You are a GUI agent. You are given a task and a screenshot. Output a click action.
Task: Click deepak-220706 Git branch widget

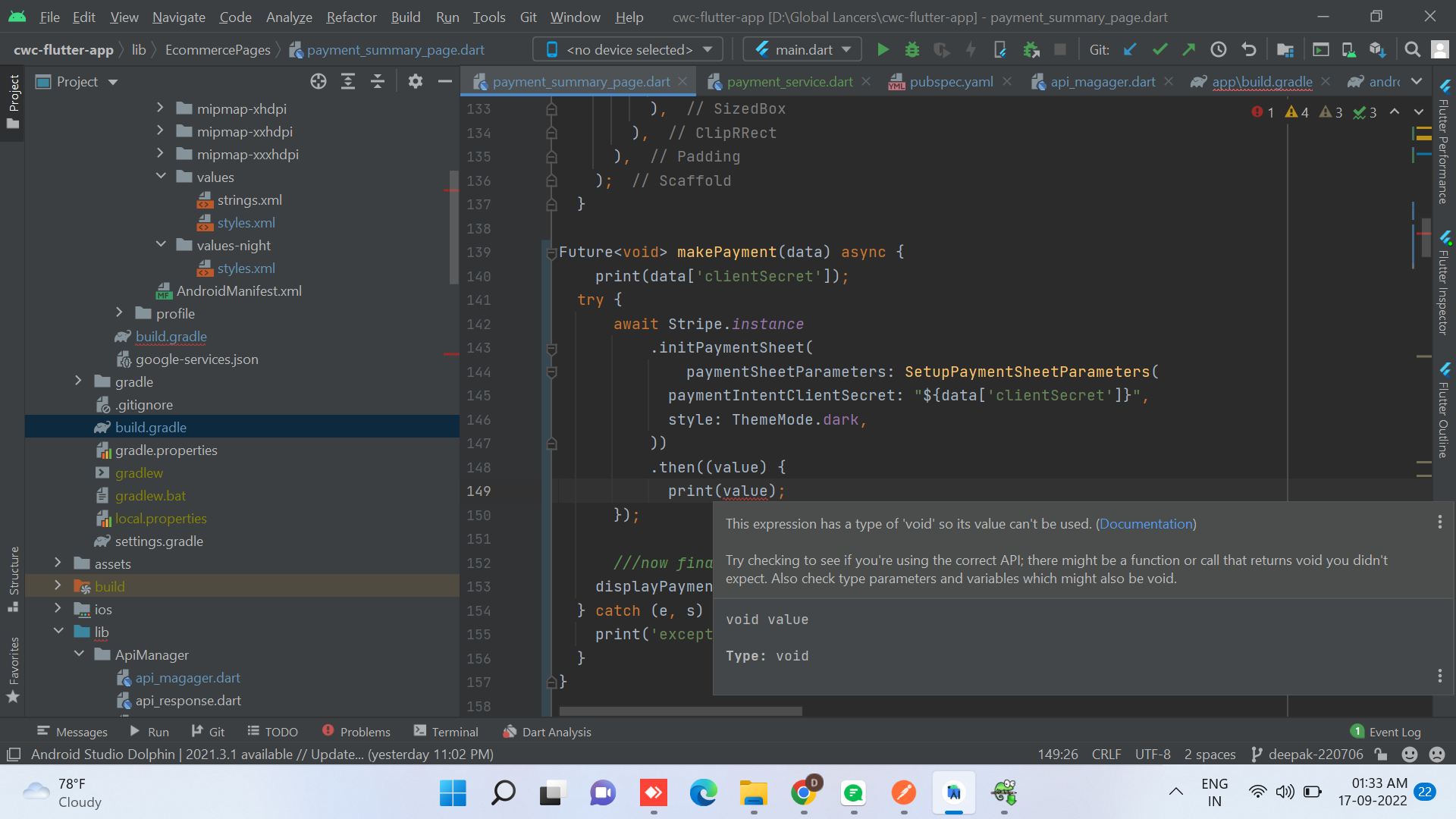pyautogui.click(x=1307, y=755)
